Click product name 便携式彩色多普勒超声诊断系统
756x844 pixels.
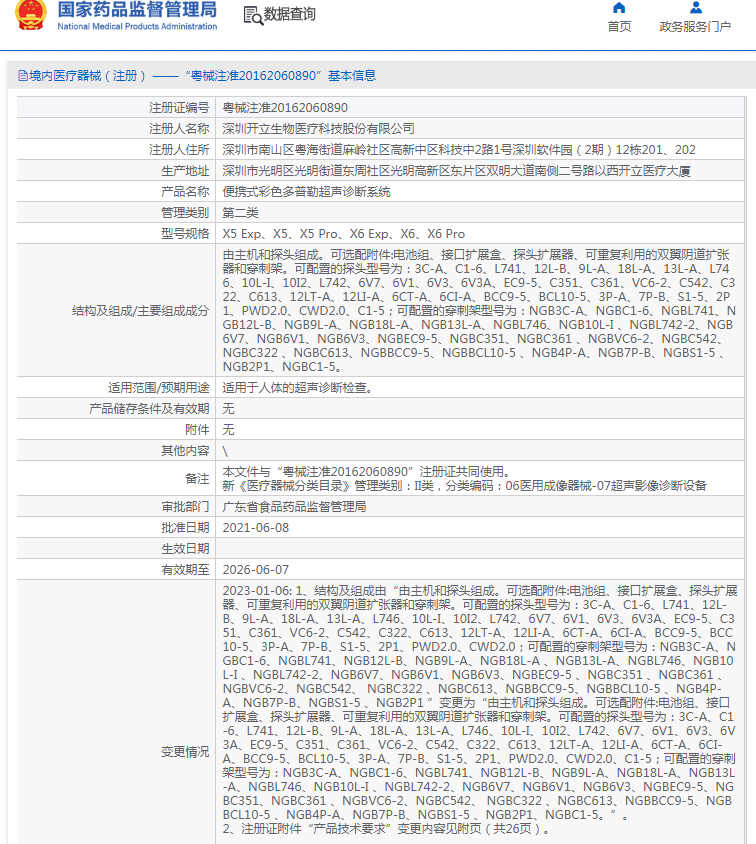click(x=306, y=191)
